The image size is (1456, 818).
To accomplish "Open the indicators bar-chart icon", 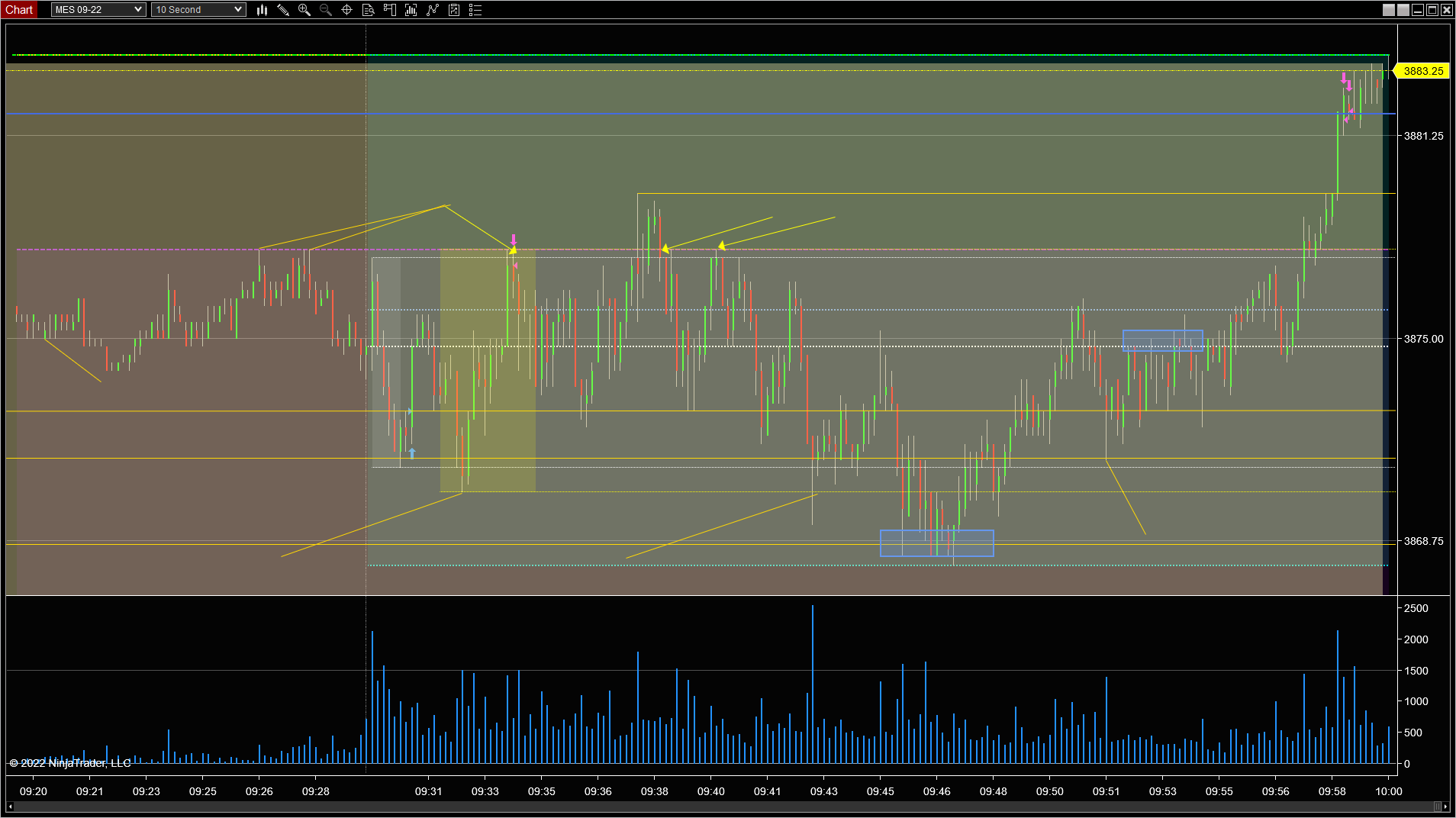I will pyautogui.click(x=411, y=10).
